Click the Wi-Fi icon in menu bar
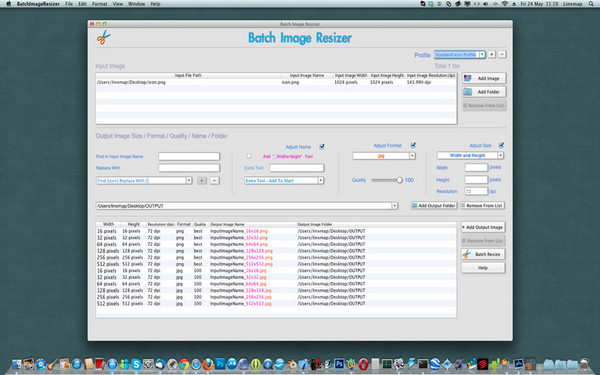Image resolution: width=600 pixels, height=375 pixels. tap(505, 4)
